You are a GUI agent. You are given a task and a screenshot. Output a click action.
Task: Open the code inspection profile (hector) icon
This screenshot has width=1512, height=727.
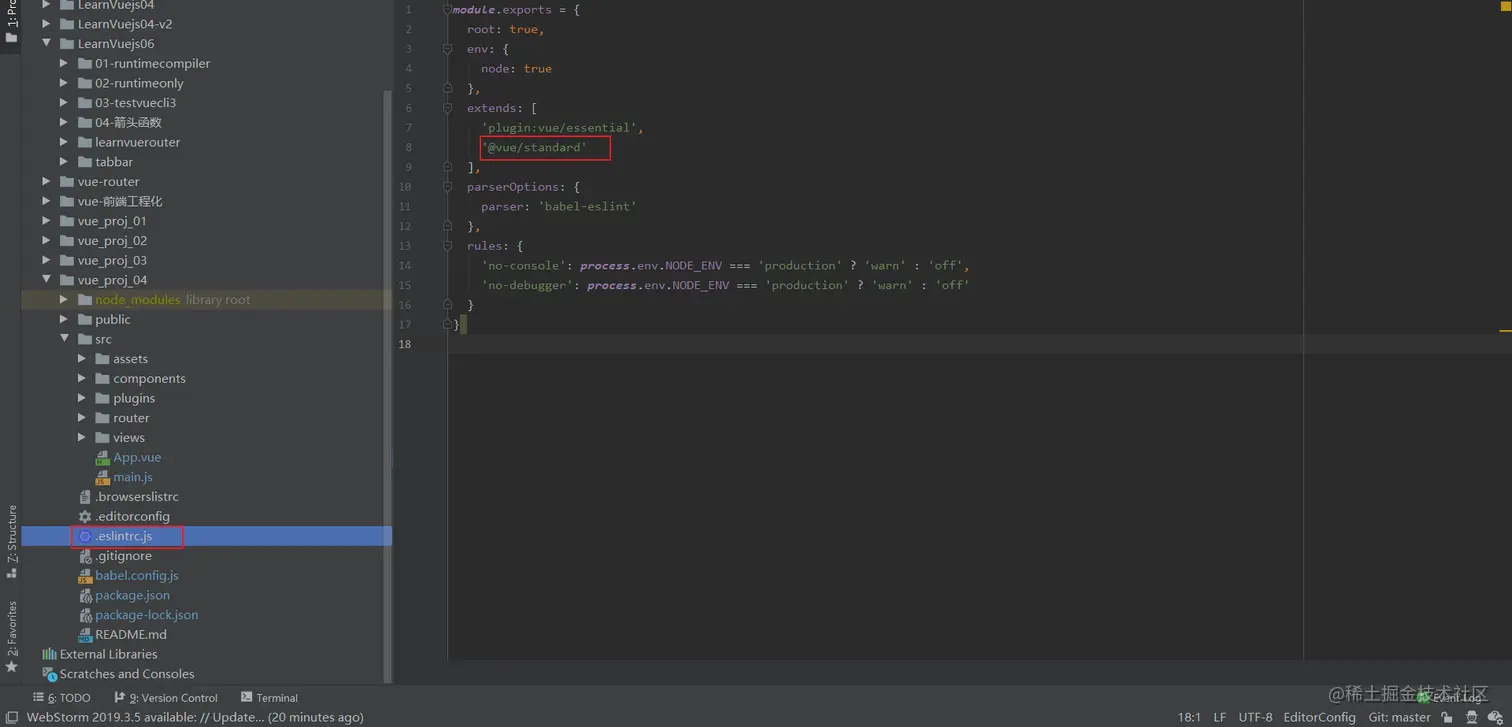[x=1470, y=717]
